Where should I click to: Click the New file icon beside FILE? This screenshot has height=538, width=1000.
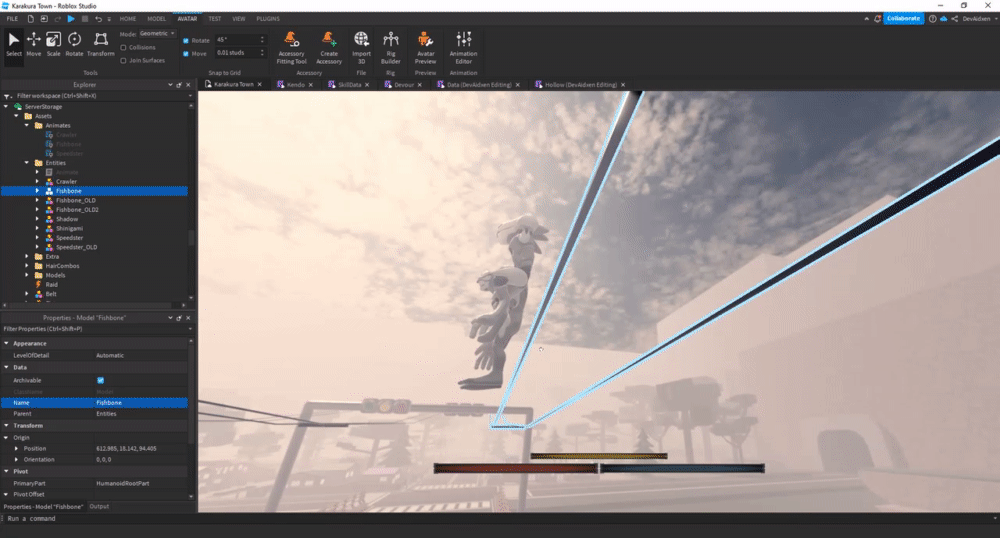click(30, 19)
